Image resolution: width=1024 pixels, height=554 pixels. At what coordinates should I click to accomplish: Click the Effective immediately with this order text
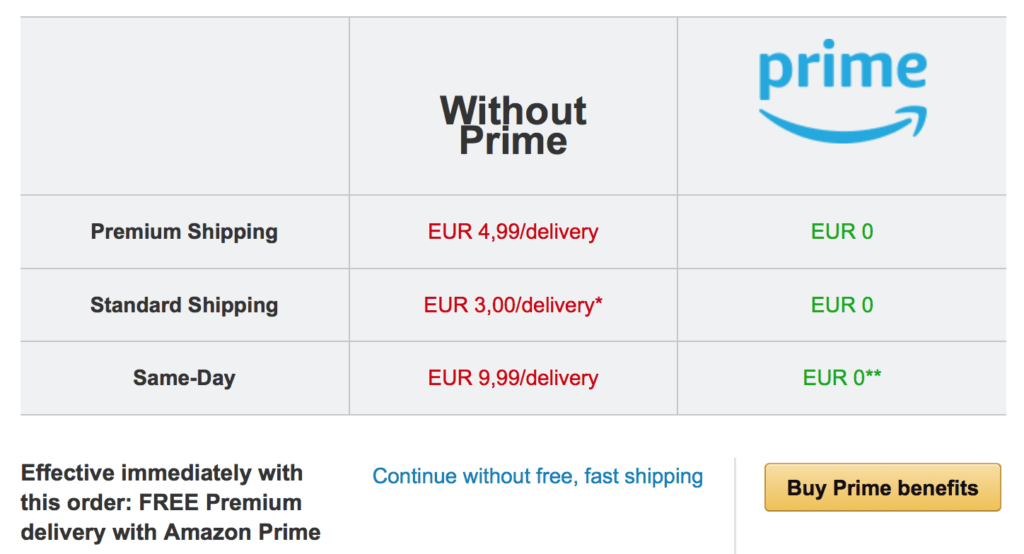162,473
